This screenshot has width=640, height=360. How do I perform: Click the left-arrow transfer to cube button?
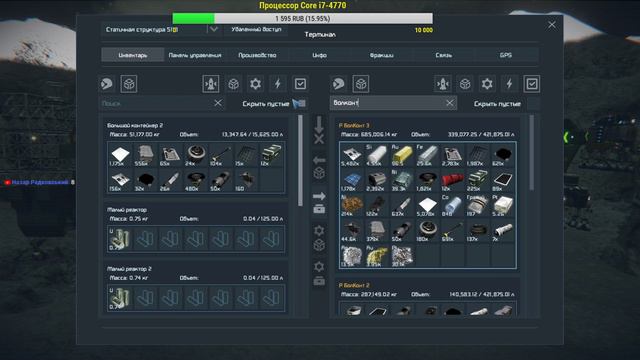click(x=319, y=167)
